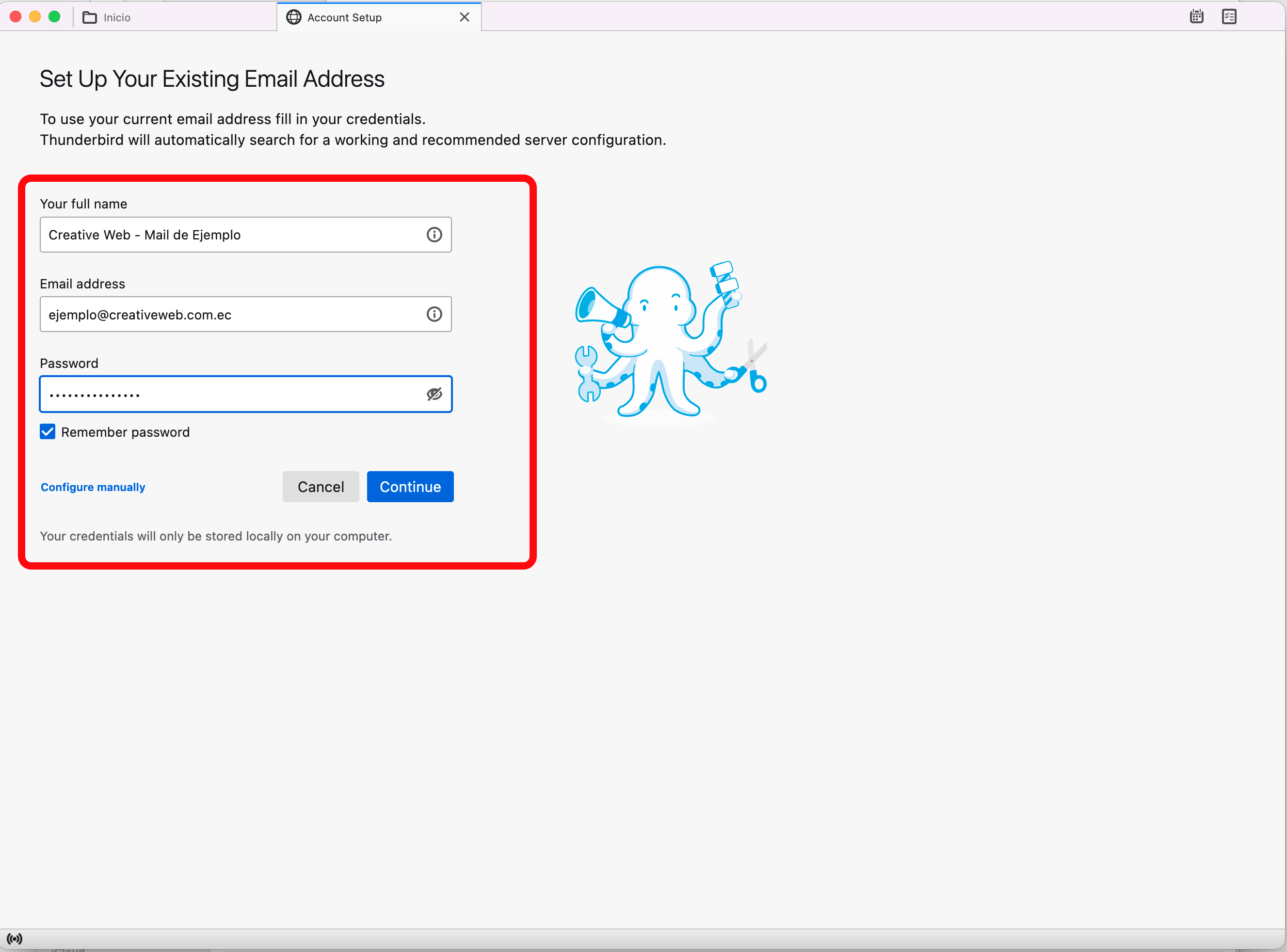The width and height of the screenshot is (1287, 952).
Task: Switch to the Inicio tab
Action: click(176, 17)
